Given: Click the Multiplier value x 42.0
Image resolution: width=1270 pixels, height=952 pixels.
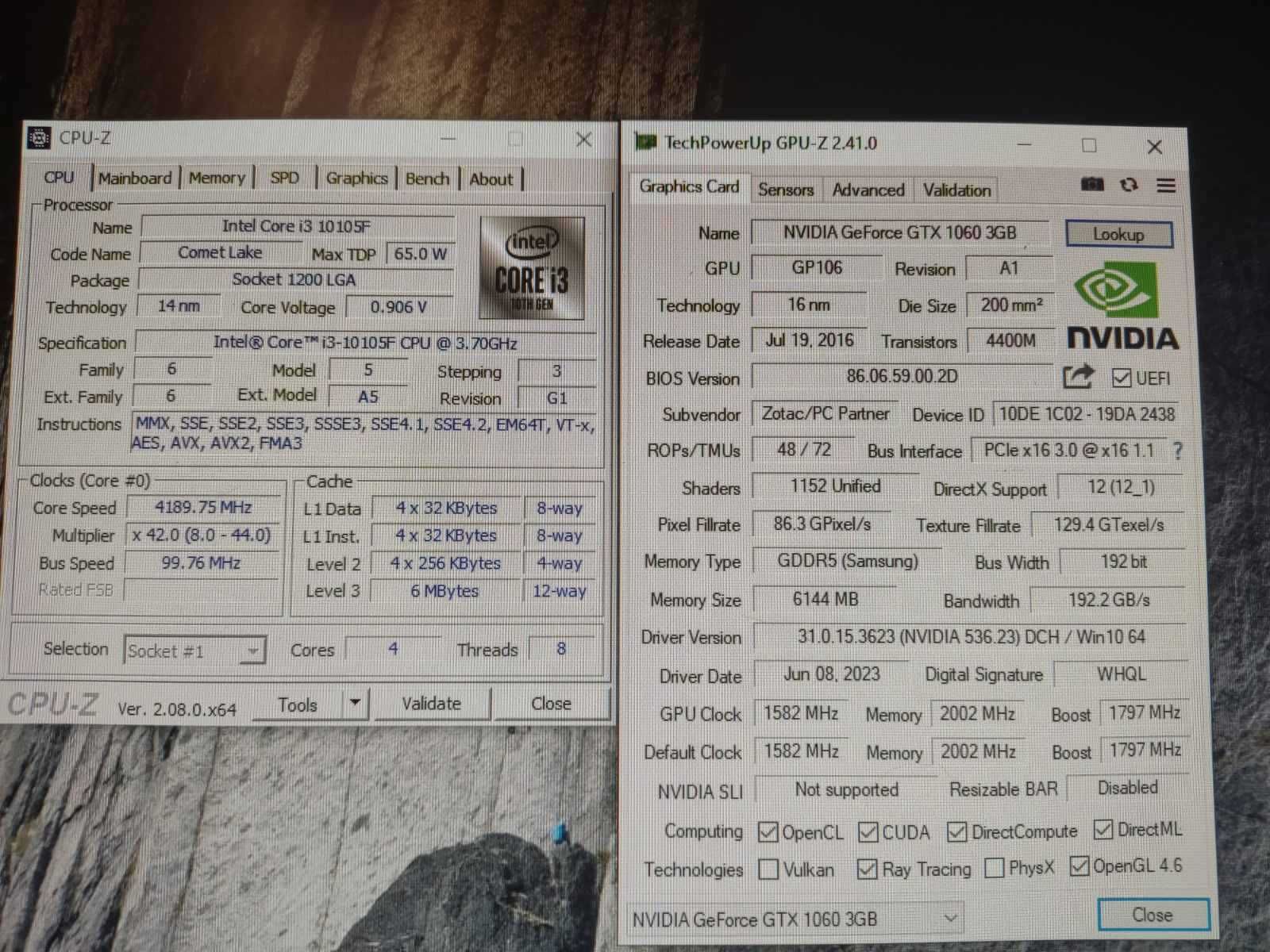Looking at the screenshot, I should [202, 535].
